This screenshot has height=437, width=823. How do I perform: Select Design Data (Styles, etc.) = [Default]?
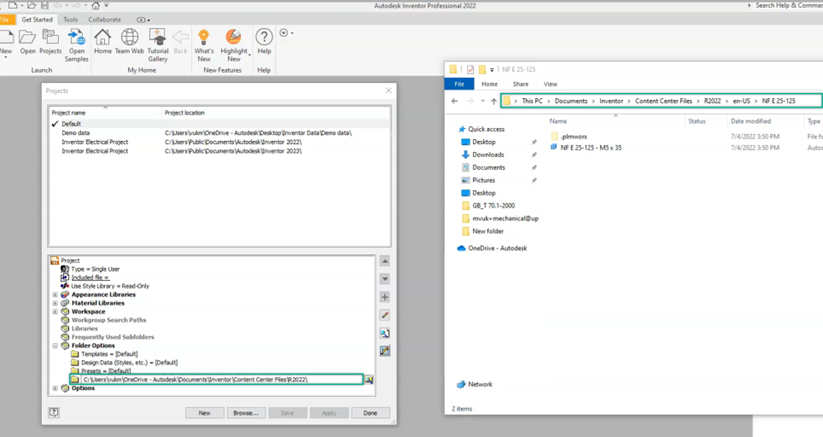tap(124, 363)
